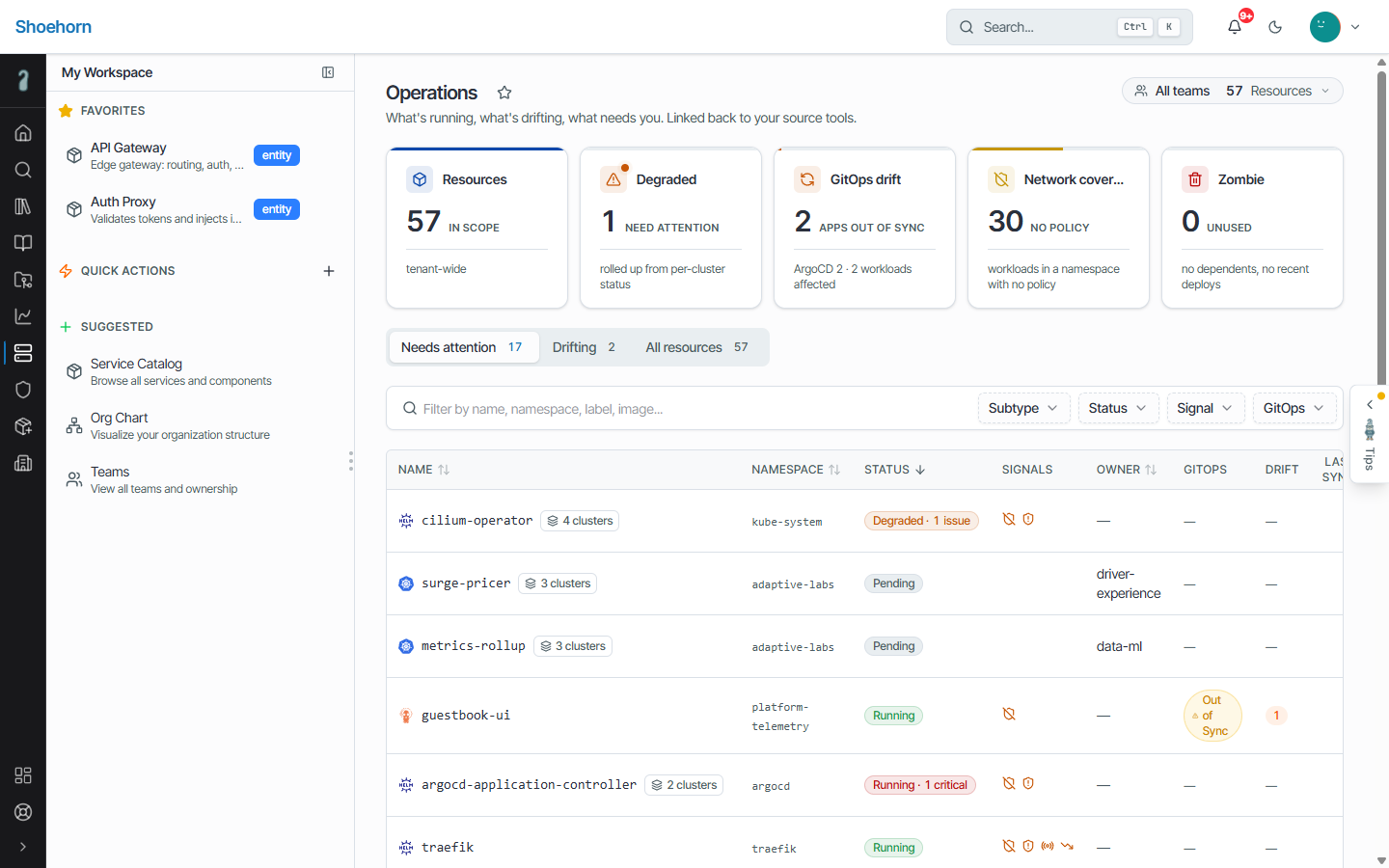Open the Status filter dropdown
Image resolution: width=1389 pixels, height=868 pixels.
click(1118, 408)
